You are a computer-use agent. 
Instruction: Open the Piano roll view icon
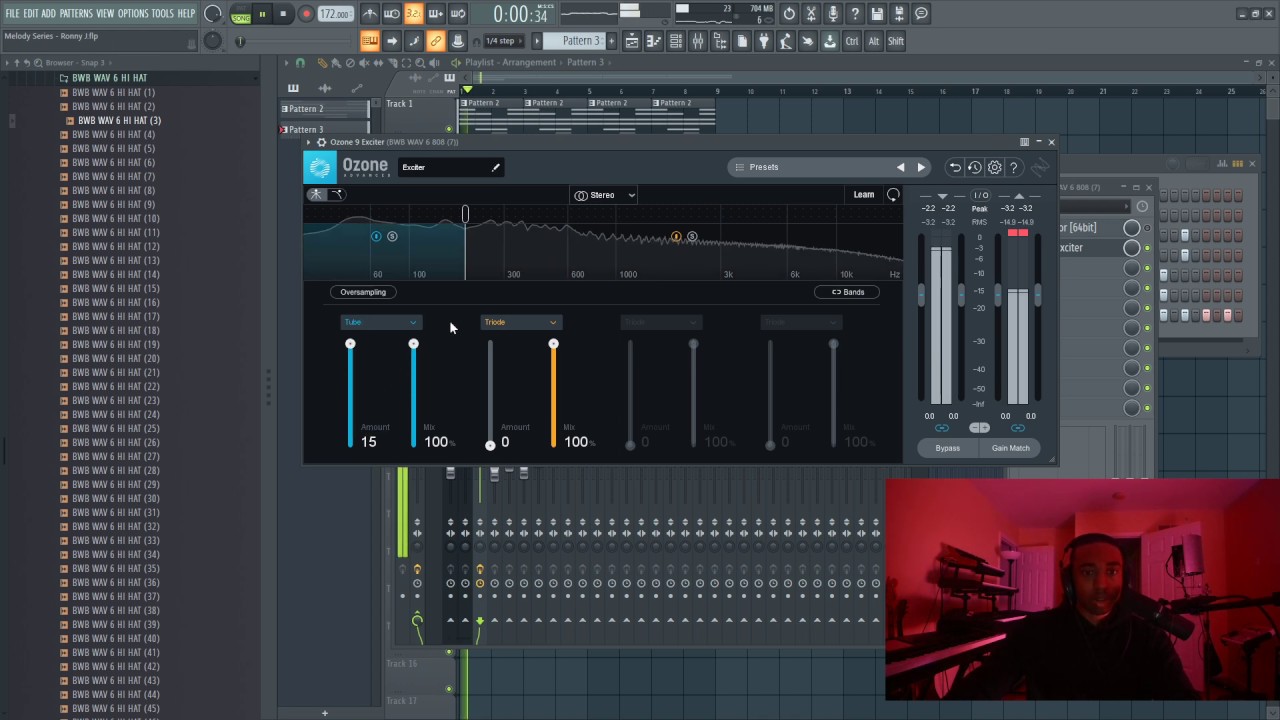654,41
